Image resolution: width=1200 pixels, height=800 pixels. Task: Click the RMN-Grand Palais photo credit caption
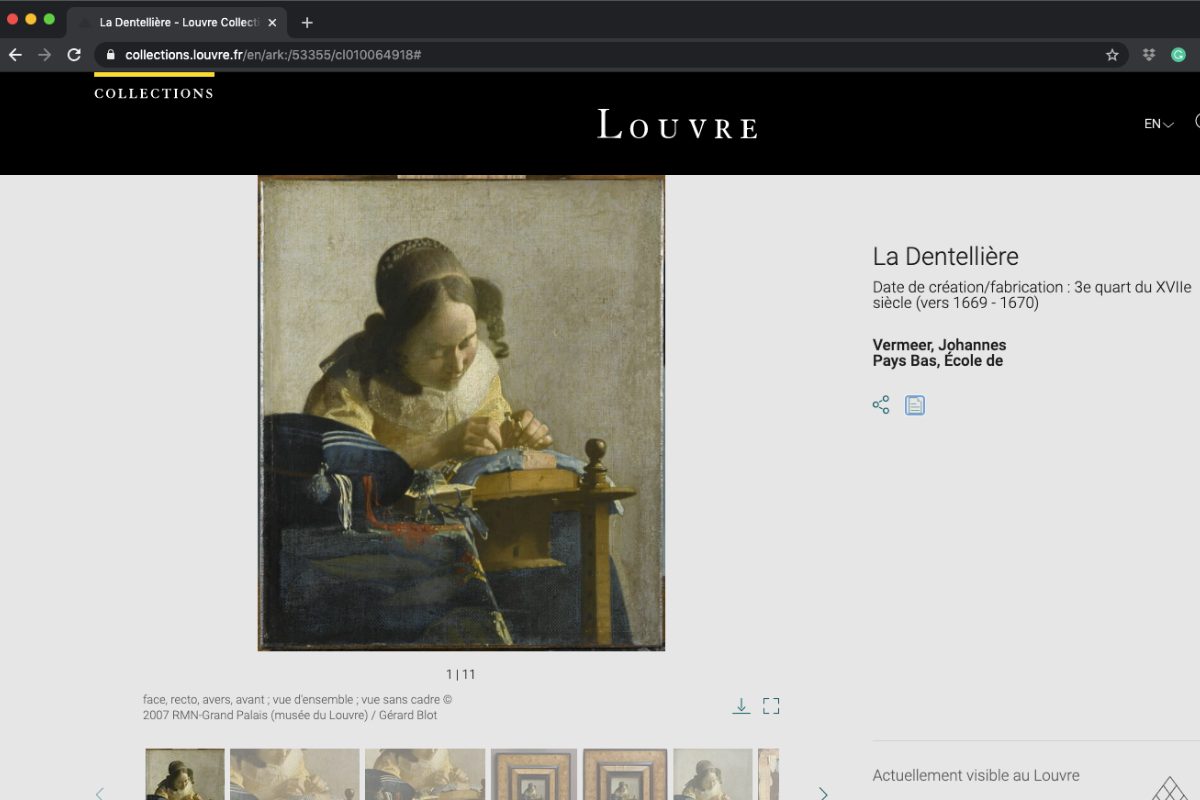[x=298, y=708]
